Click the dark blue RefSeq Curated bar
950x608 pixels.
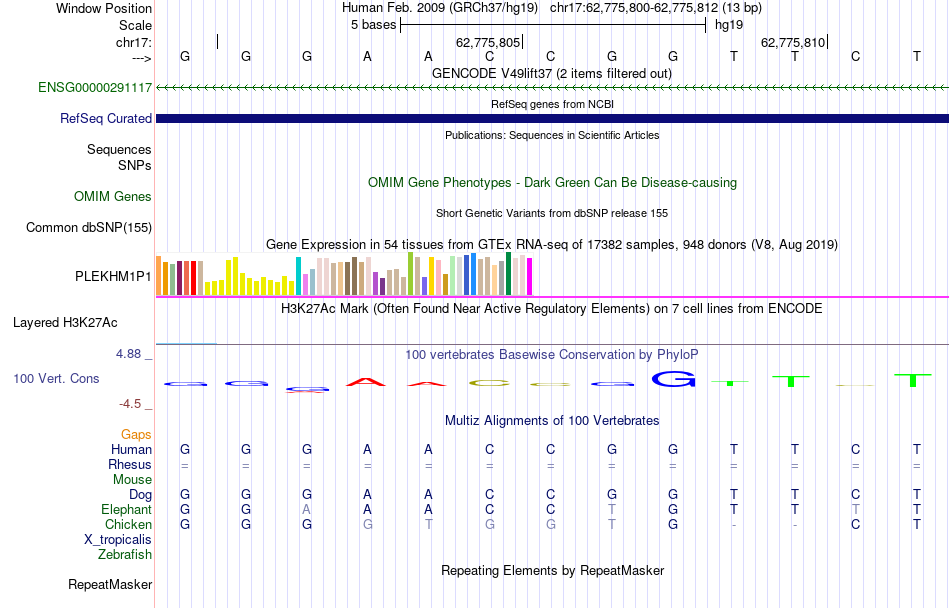(x=552, y=118)
